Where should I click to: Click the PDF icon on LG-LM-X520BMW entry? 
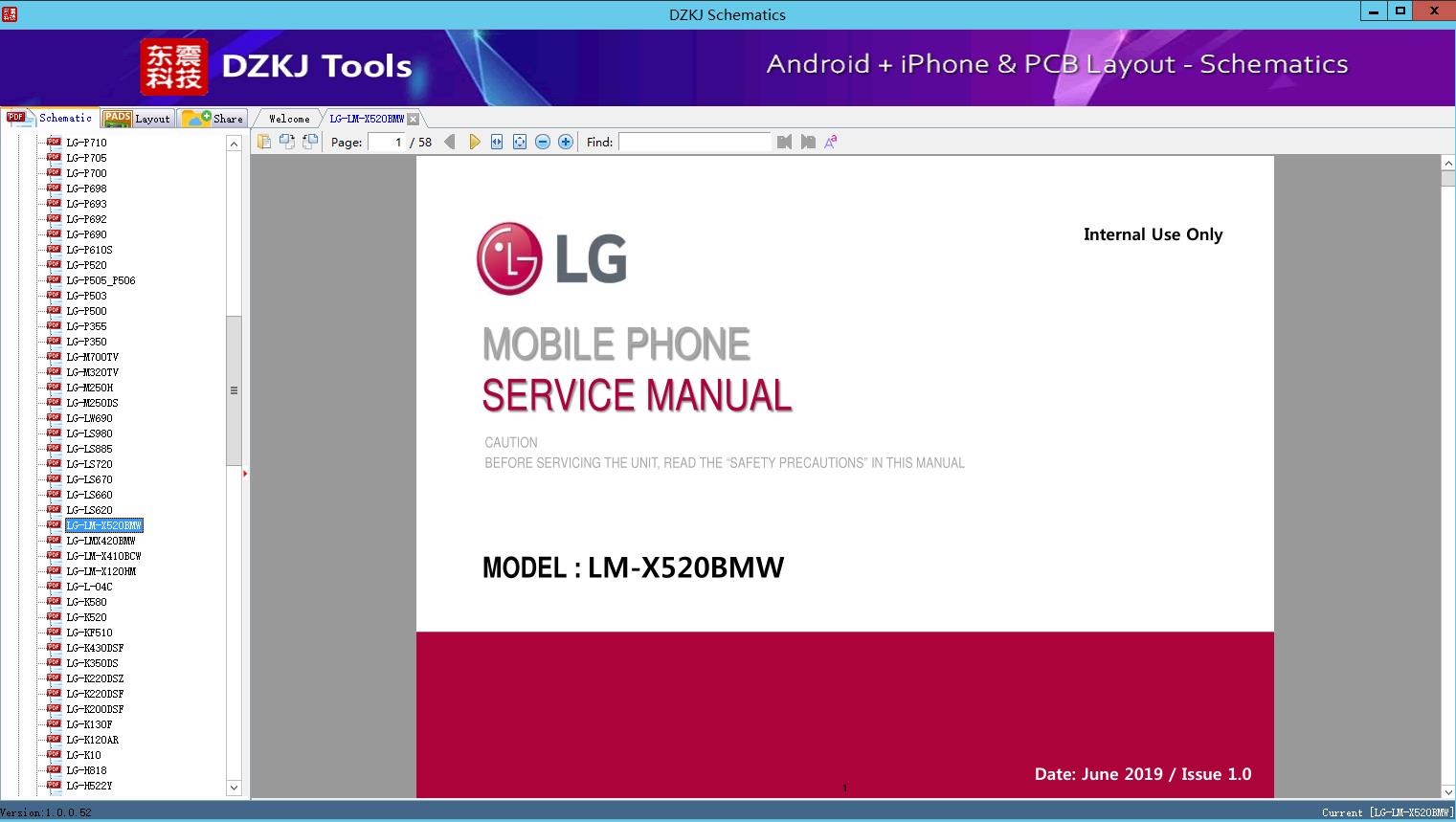click(55, 524)
